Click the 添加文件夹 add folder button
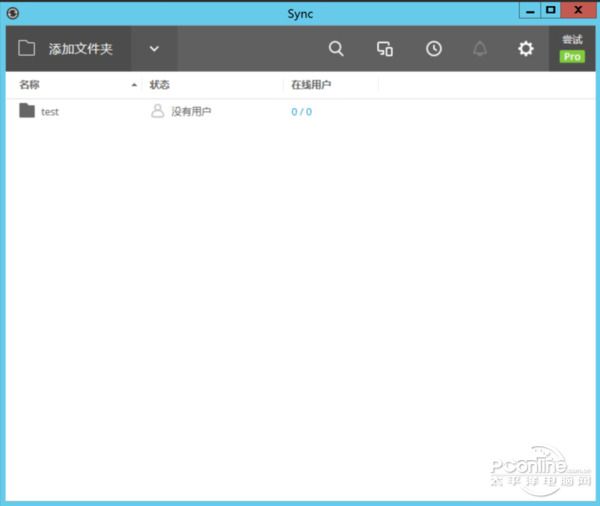Screen dimensions: 600x506 click(x=68, y=49)
